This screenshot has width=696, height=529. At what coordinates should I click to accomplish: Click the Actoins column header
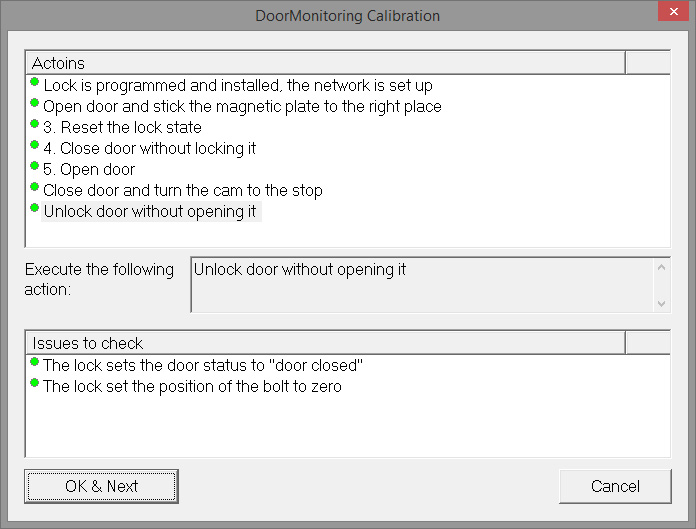coord(325,63)
